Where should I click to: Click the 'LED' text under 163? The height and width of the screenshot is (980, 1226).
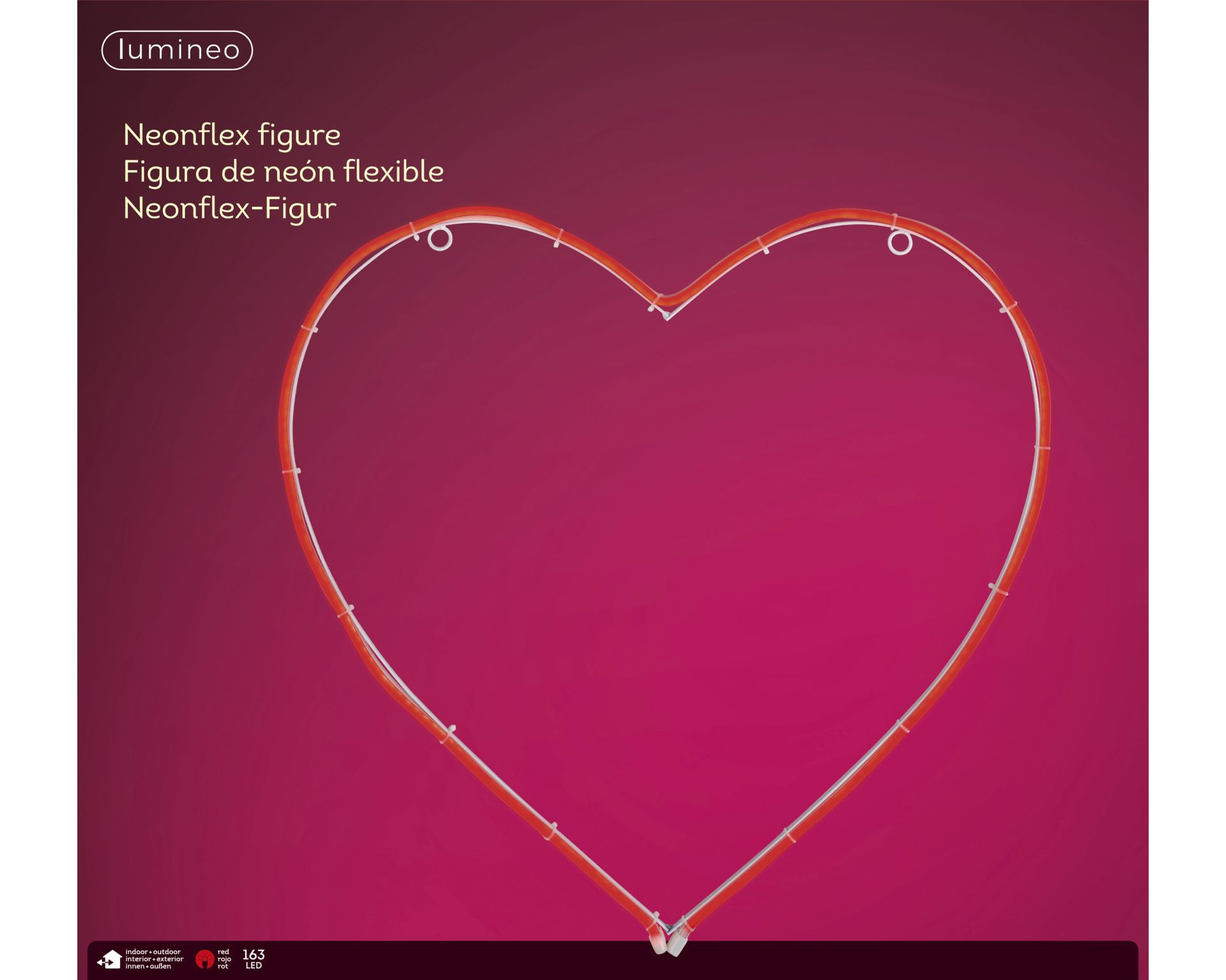click(254, 965)
